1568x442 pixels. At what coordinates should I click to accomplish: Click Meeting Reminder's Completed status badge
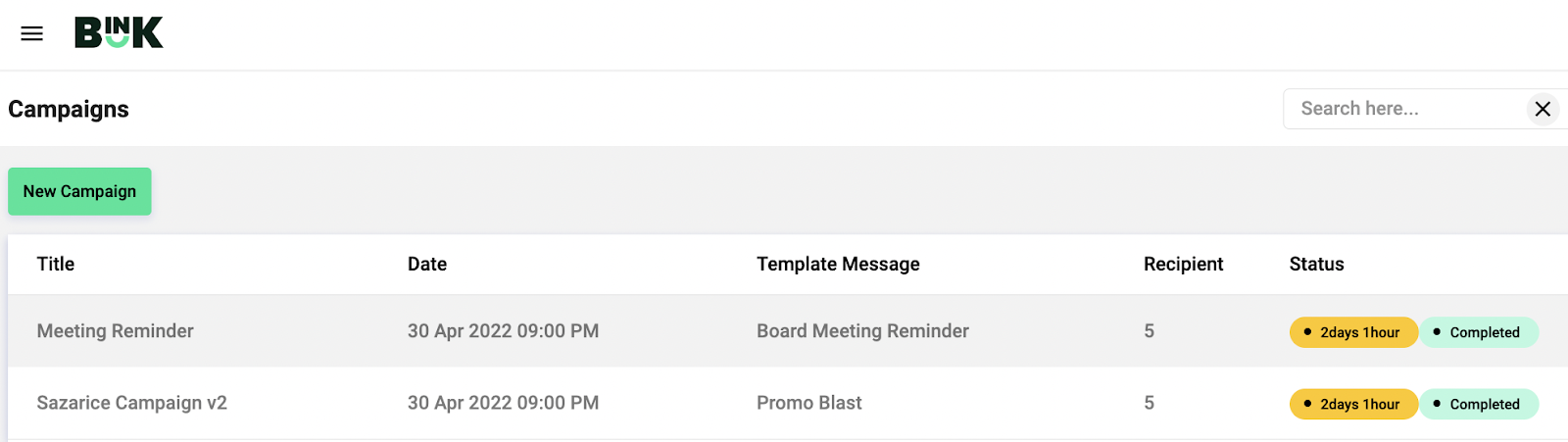coord(1478,332)
